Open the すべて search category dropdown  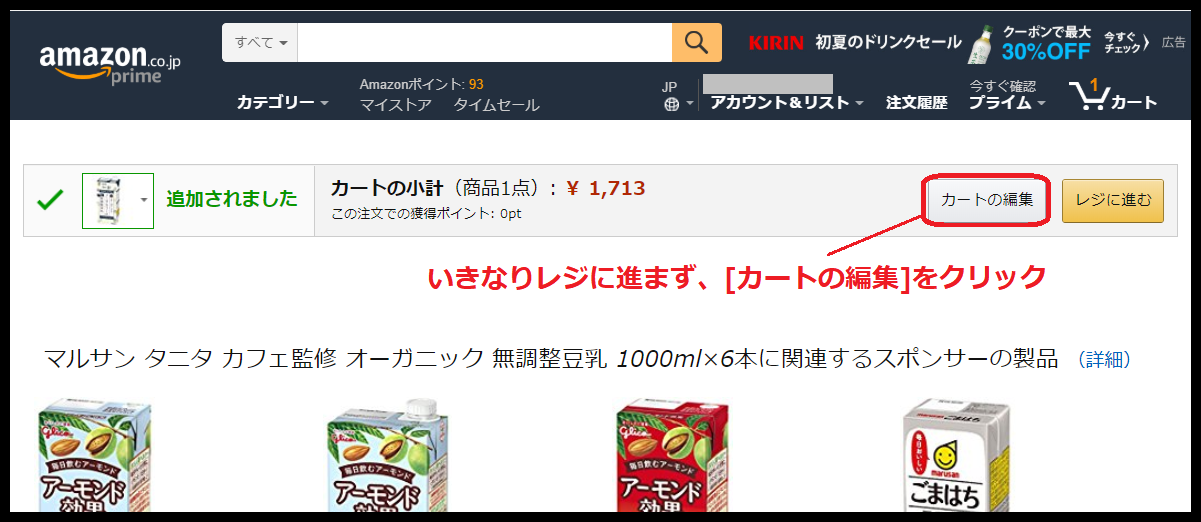pos(260,43)
